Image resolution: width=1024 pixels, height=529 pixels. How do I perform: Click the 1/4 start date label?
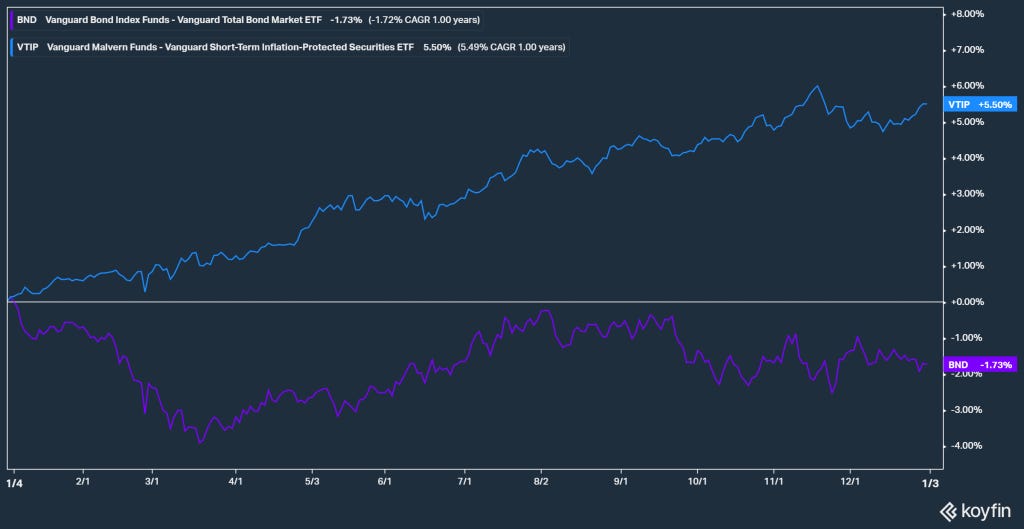pyautogui.click(x=12, y=481)
